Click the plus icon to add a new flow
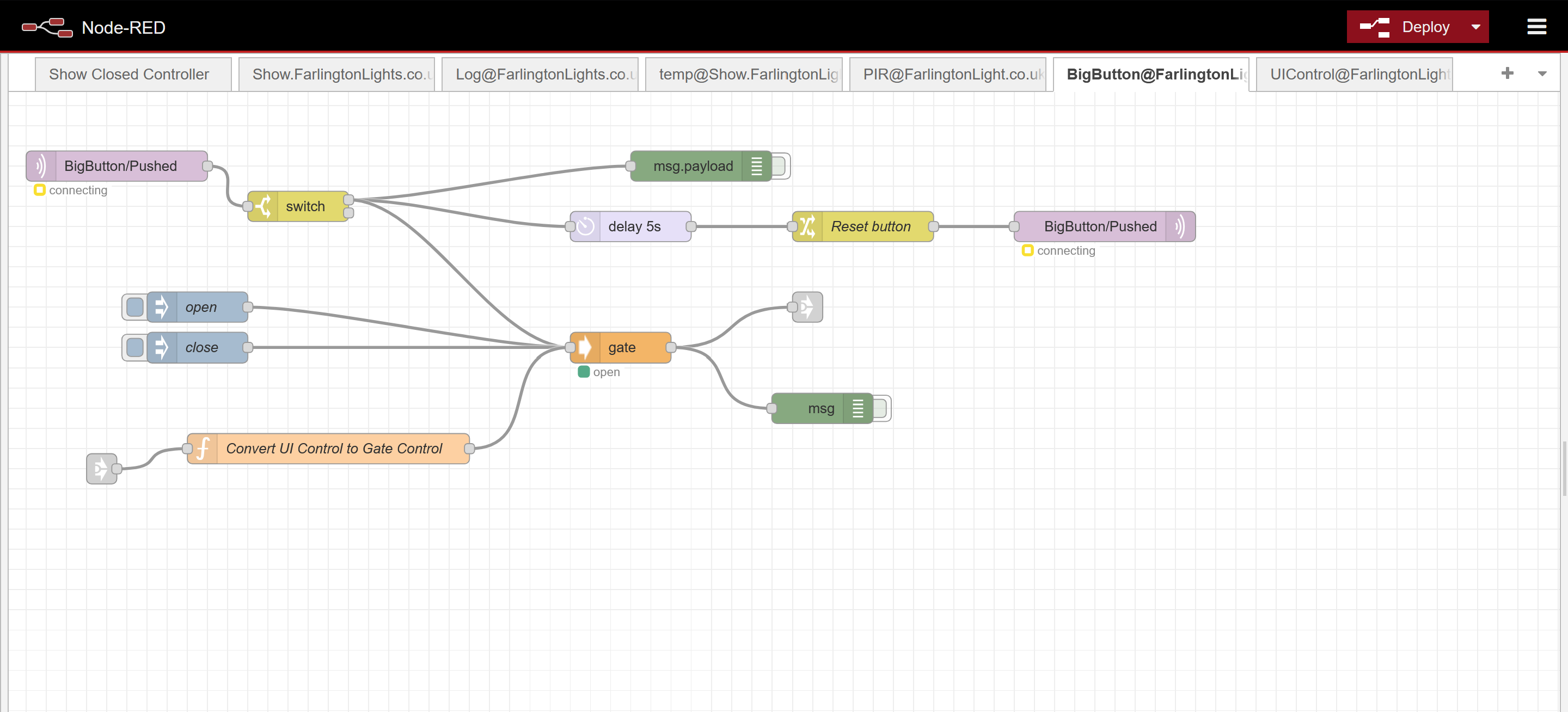Image resolution: width=1568 pixels, height=712 pixels. tap(1508, 73)
